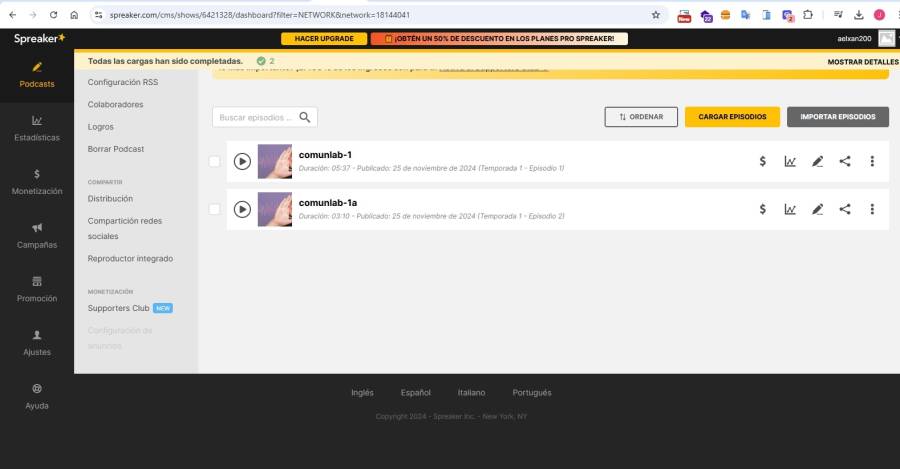Click HACER UPGRADE button

pyautogui.click(x=324, y=38)
